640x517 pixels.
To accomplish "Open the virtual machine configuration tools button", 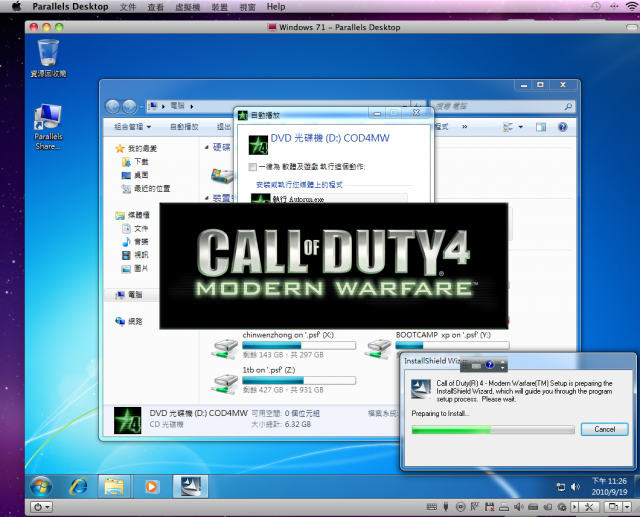I will pos(589,507).
